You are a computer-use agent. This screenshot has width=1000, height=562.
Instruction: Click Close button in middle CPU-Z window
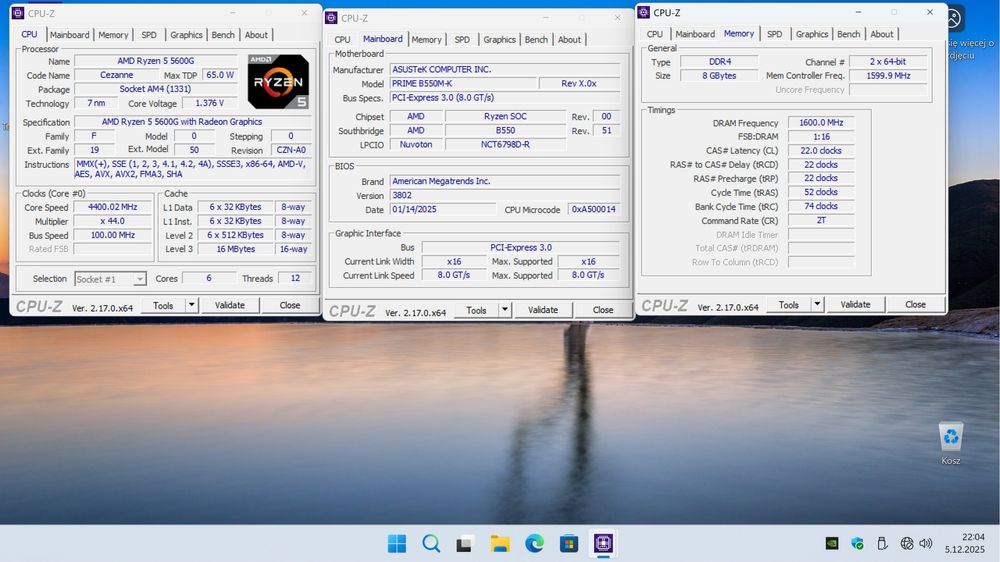point(603,310)
